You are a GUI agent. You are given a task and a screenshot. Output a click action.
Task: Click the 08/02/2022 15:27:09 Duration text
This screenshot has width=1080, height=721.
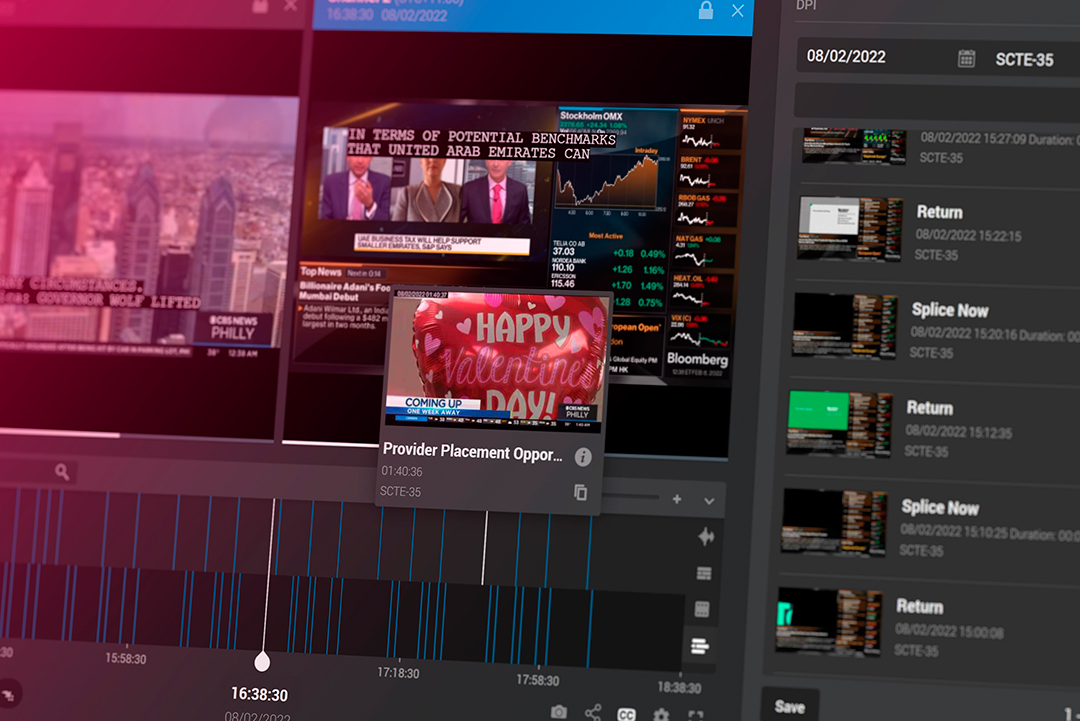click(x=999, y=139)
